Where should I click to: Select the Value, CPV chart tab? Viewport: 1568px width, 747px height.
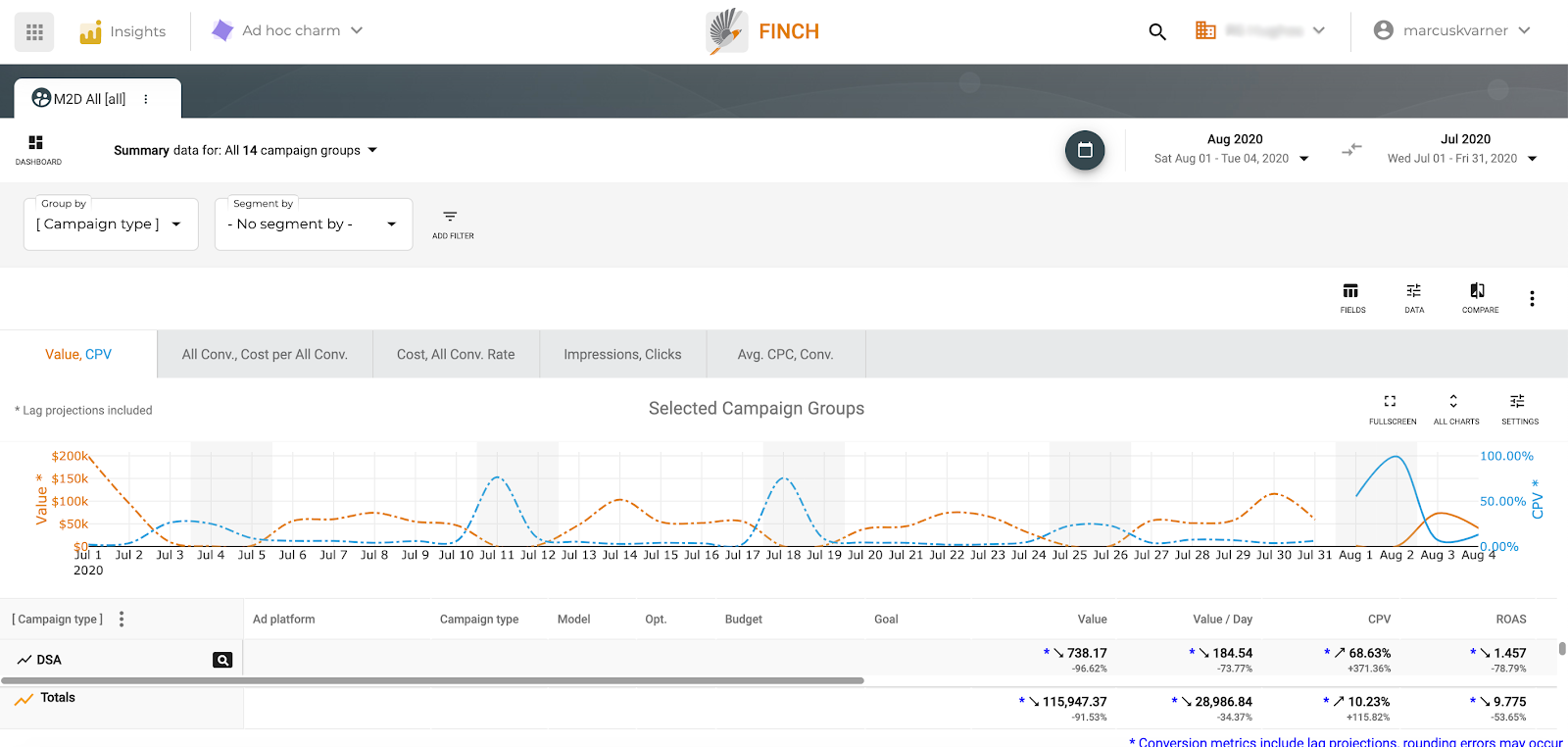click(x=78, y=354)
